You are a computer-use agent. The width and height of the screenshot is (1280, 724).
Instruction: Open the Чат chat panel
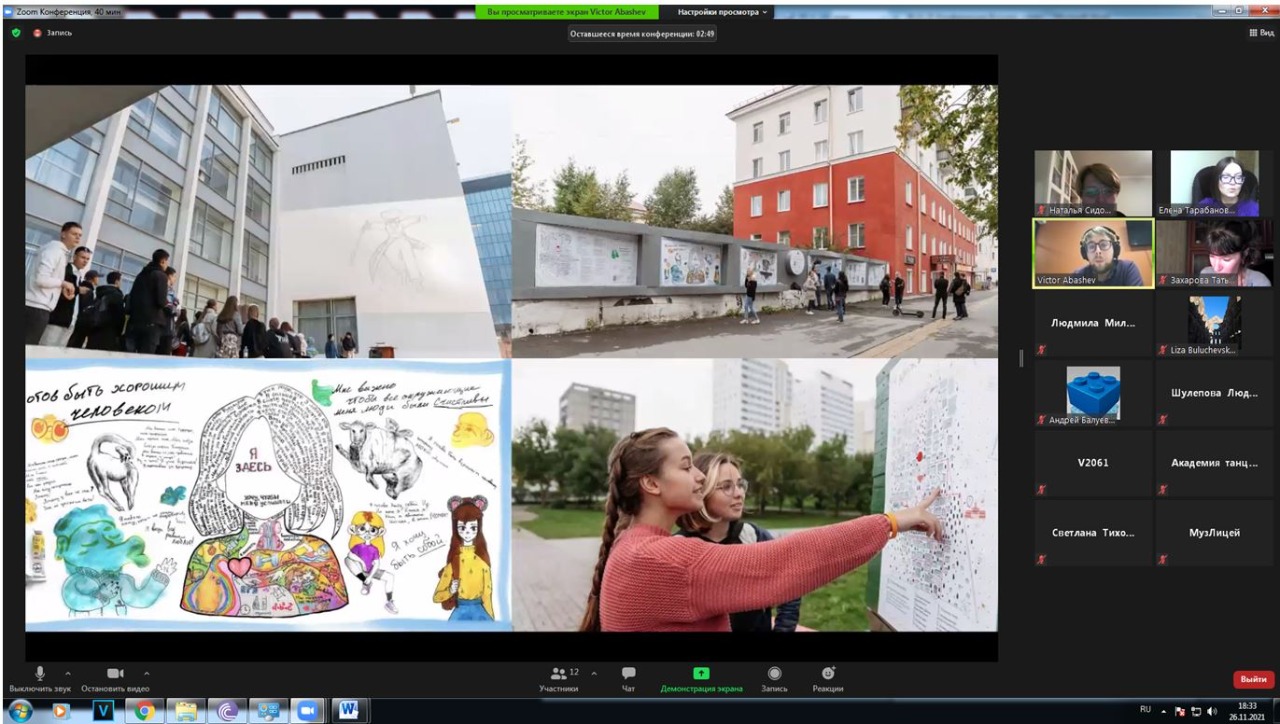point(628,677)
